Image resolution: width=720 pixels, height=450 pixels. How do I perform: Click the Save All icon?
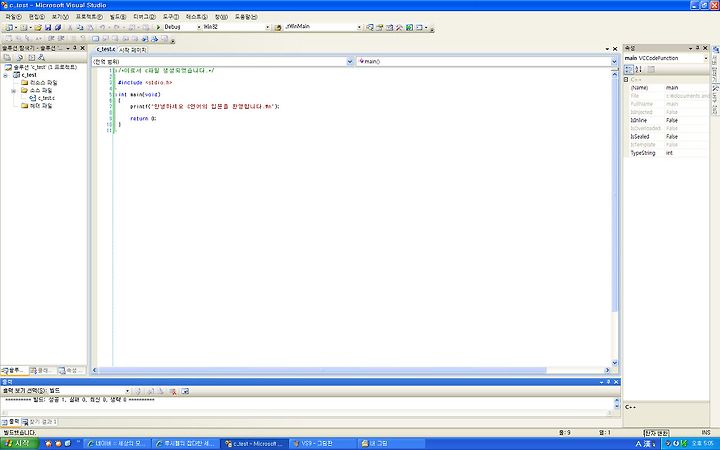point(58,28)
